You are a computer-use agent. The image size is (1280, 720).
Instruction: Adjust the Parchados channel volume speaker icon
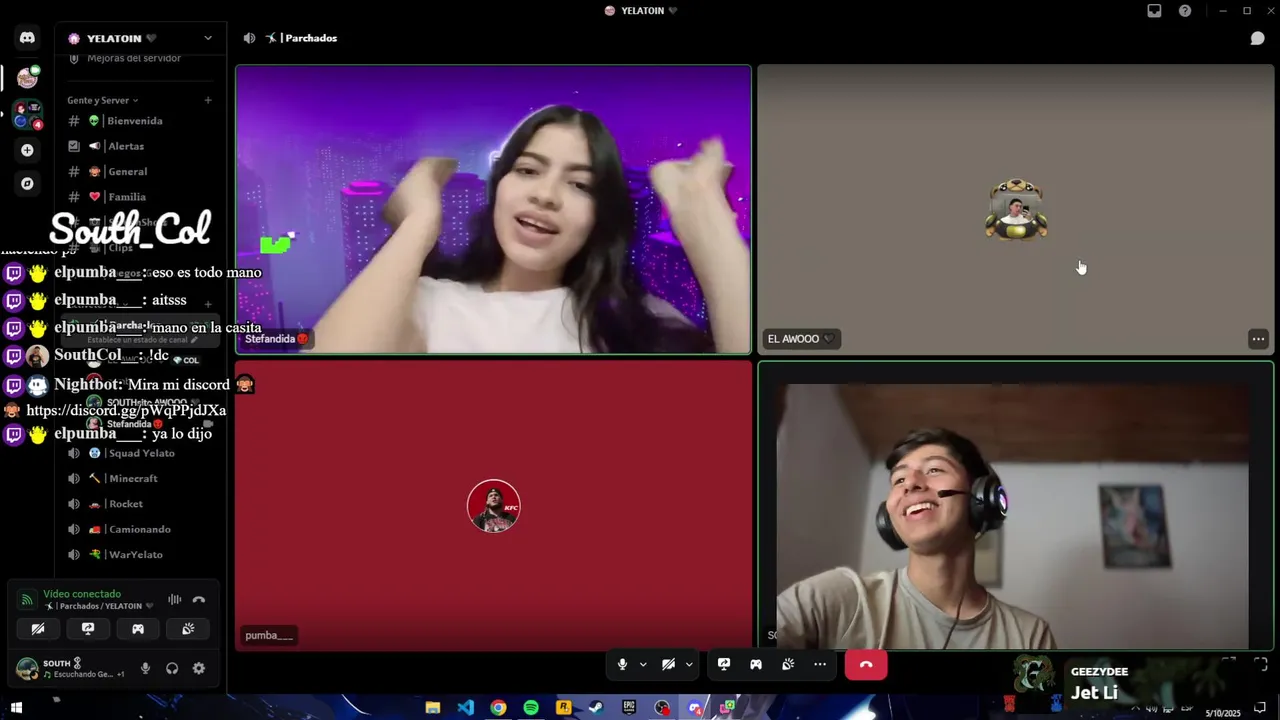249,38
